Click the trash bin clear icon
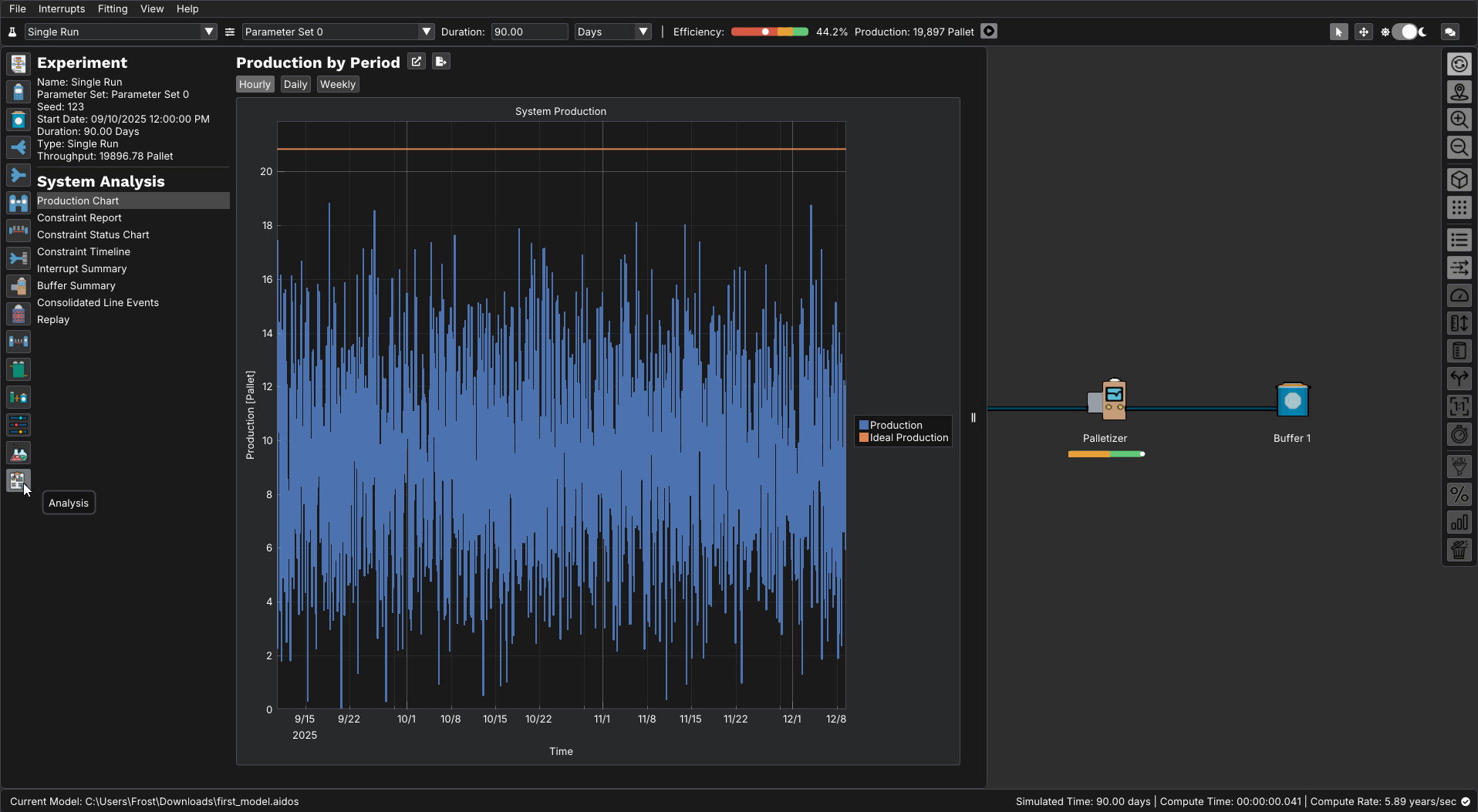The height and width of the screenshot is (812, 1478). click(x=1459, y=551)
